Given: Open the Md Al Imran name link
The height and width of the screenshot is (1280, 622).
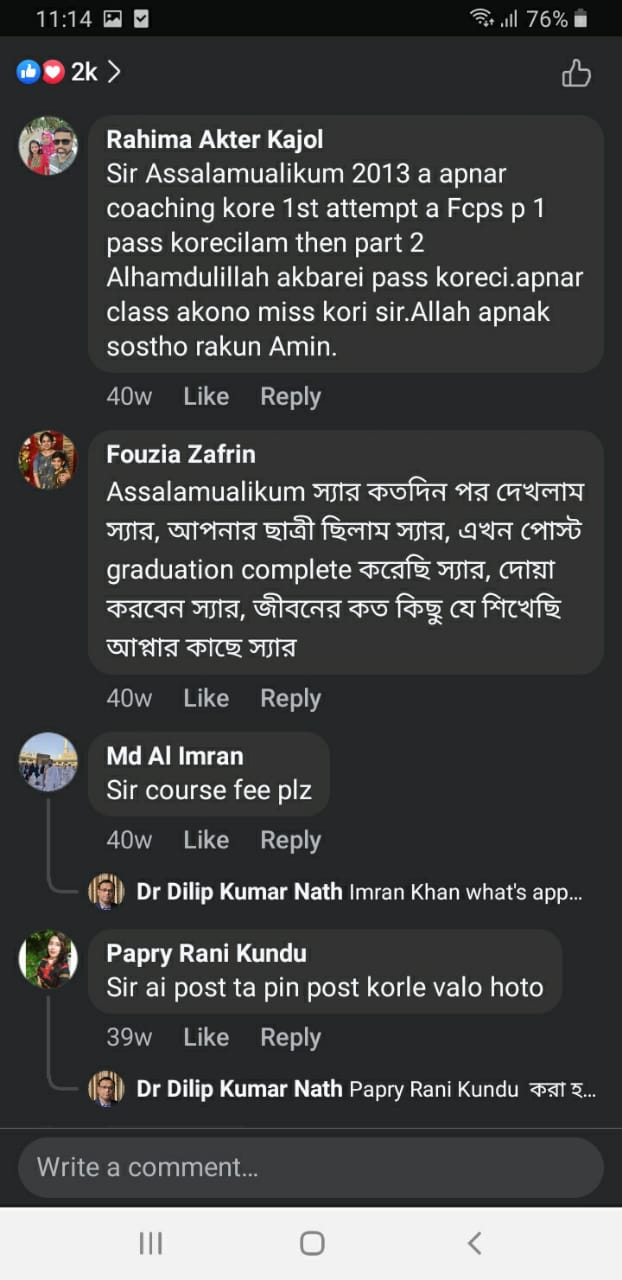Looking at the screenshot, I should click(x=175, y=756).
